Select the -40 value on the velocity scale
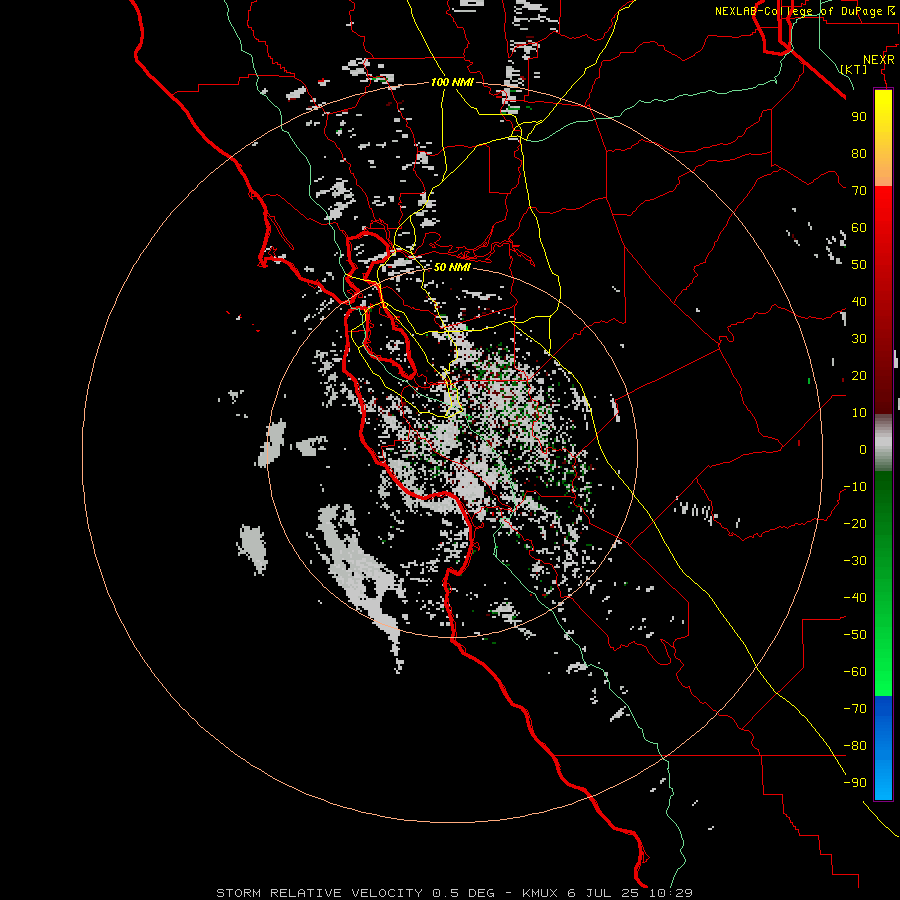900x900 pixels. point(855,598)
